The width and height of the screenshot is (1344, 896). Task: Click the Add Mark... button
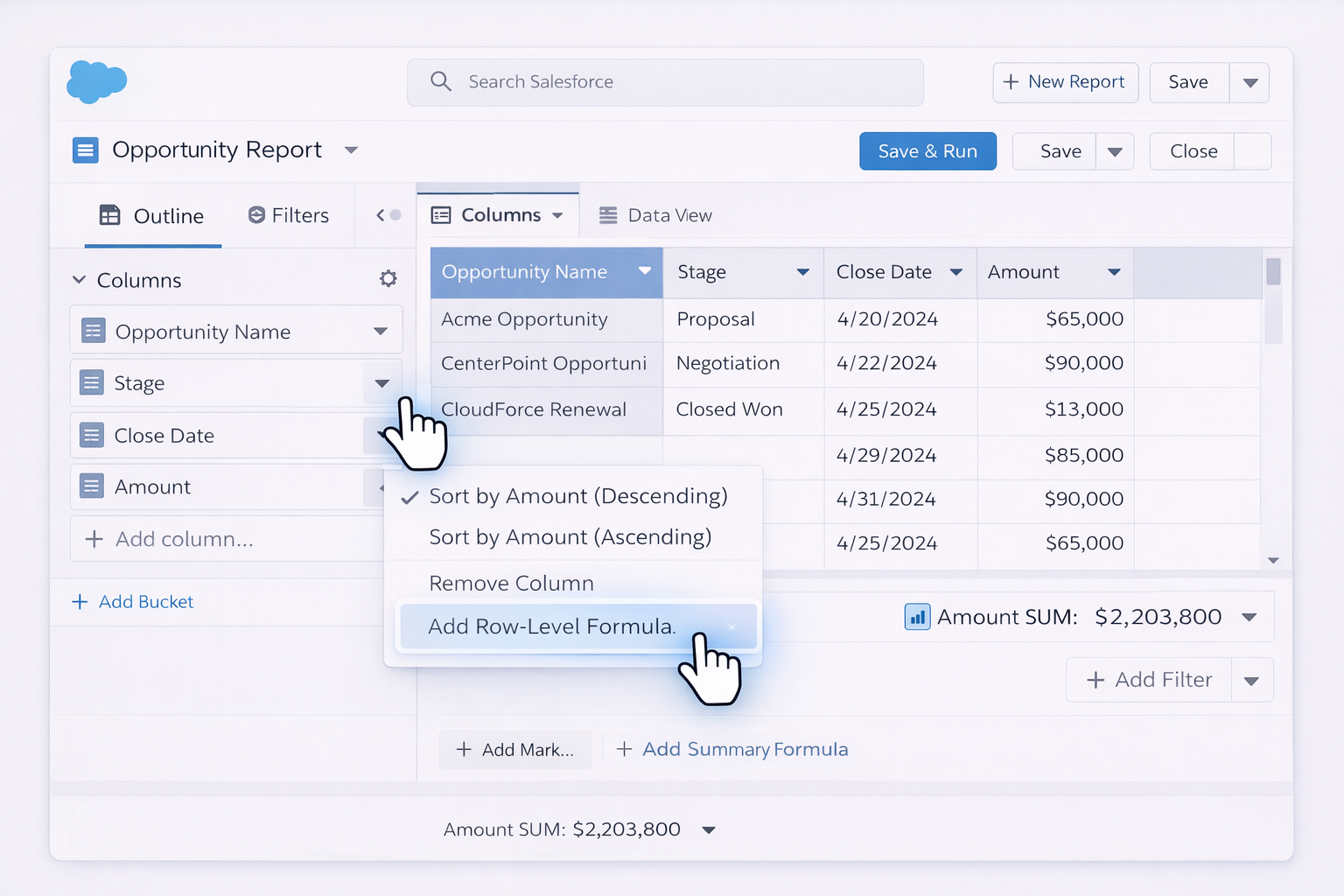[x=515, y=750]
